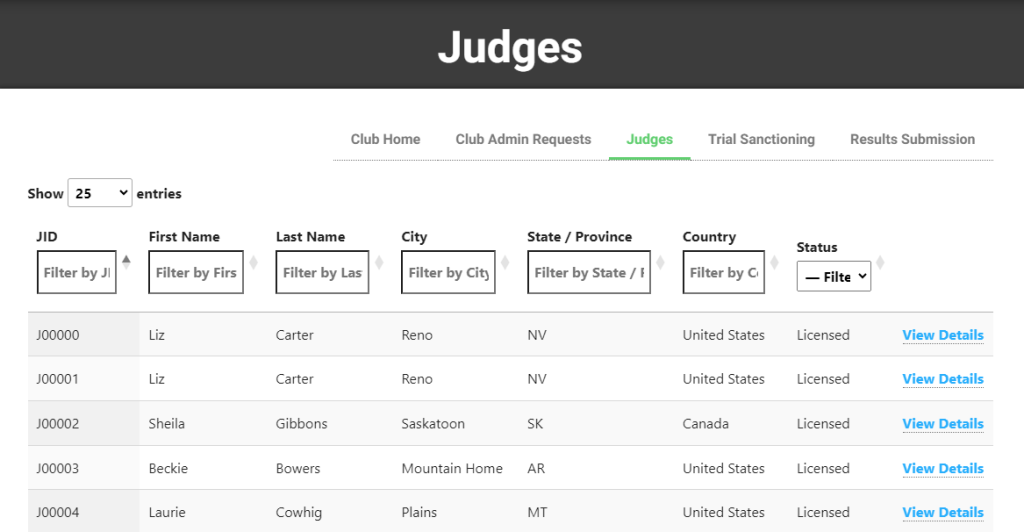This screenshot has width=1024, height=532.
Task: Sort by State / Province icon
Action: [660, 263]
